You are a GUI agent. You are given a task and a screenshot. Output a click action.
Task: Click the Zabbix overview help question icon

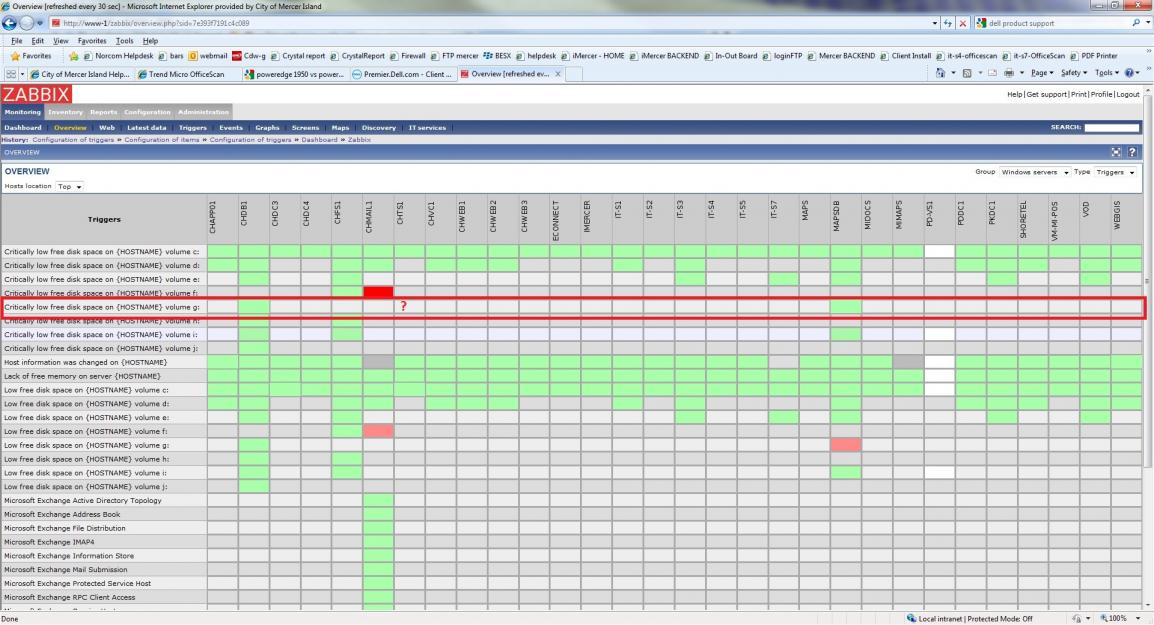[x=1132, y=152]
